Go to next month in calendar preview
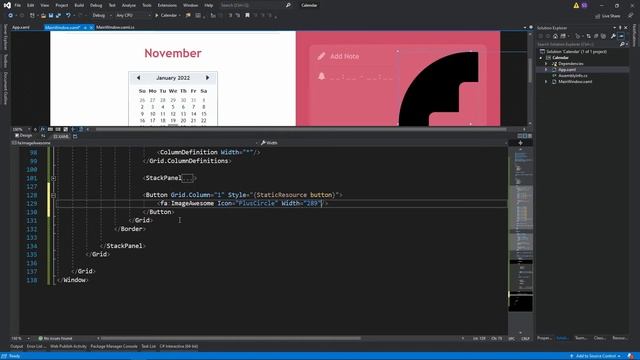This screenshot has height=360, width=640. [x=207, y=78]
